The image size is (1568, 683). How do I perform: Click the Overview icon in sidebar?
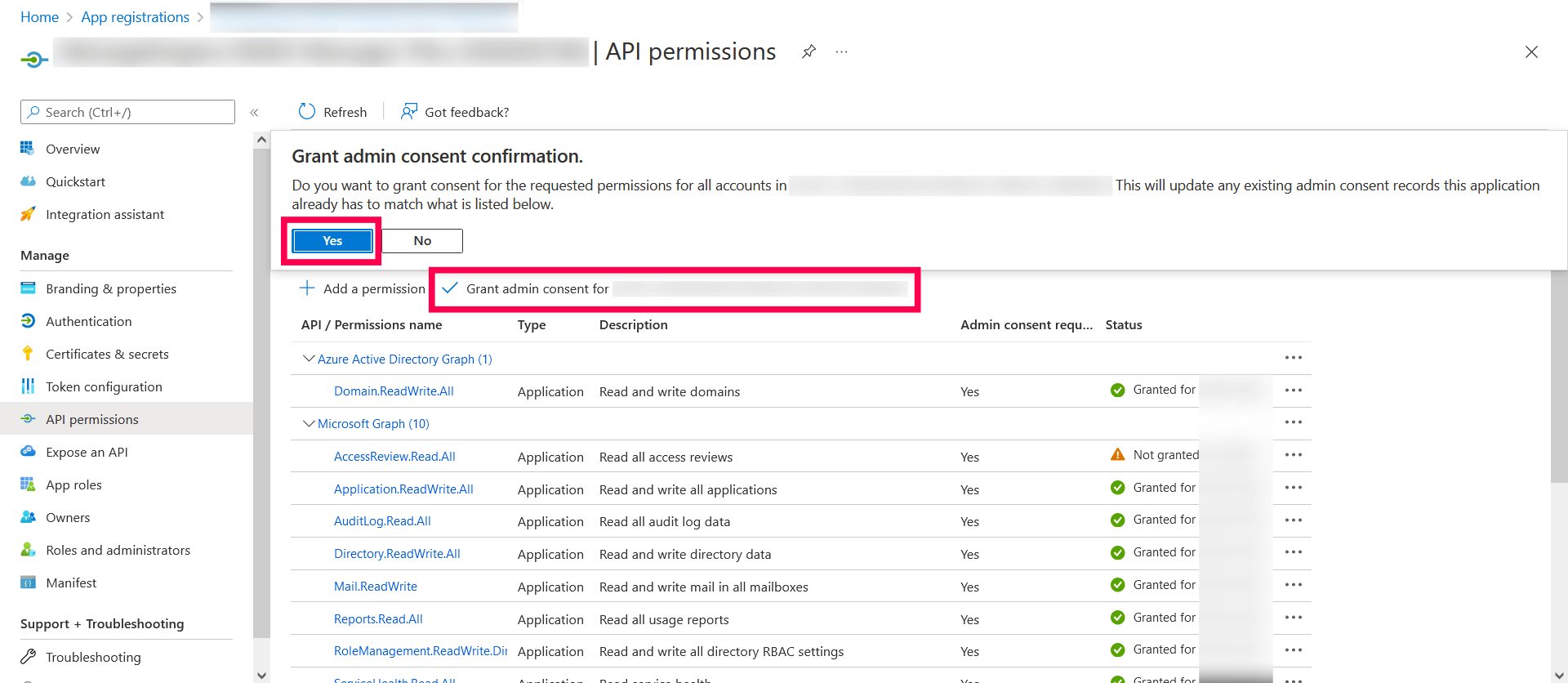[28, 148]
